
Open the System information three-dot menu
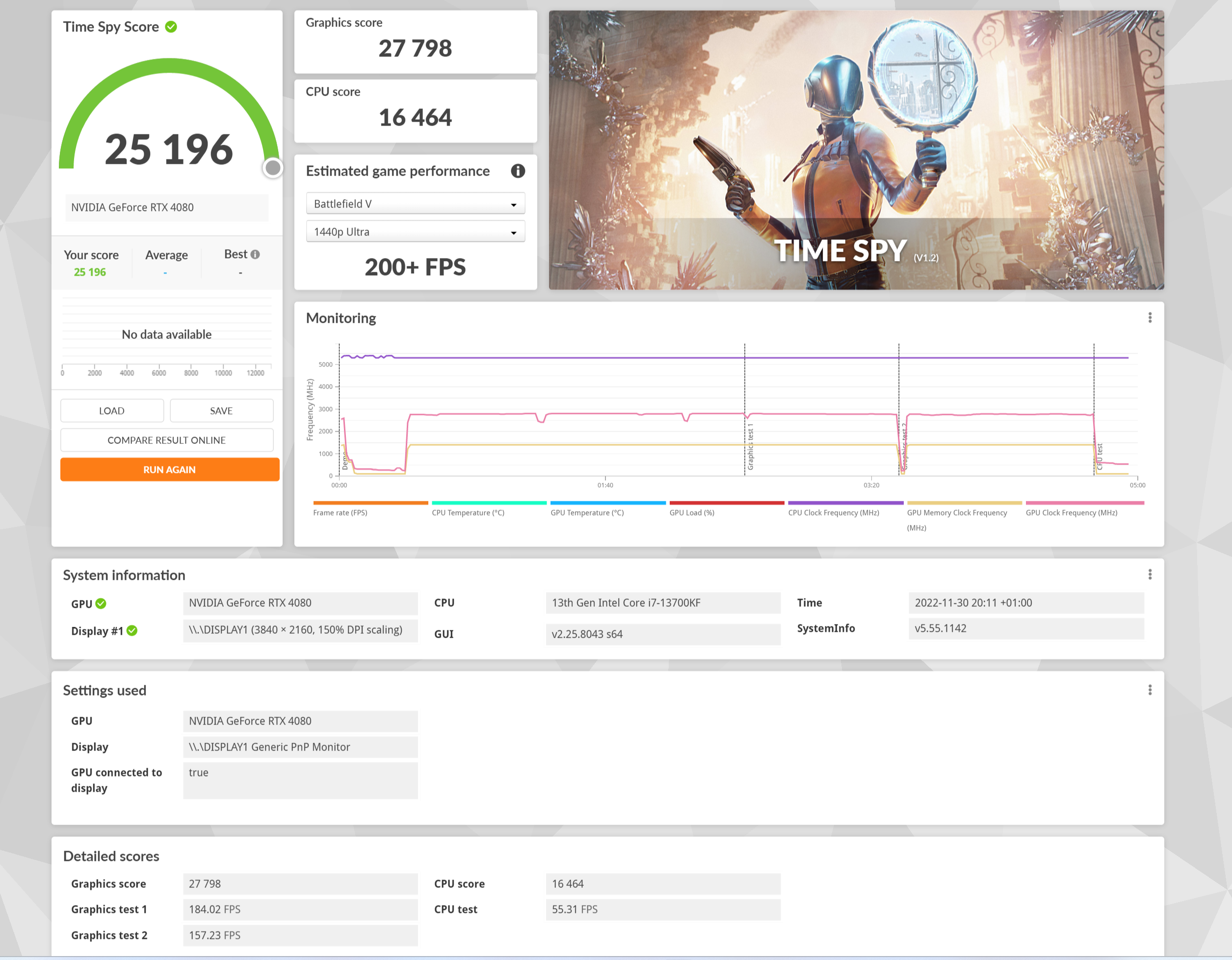1150,574
